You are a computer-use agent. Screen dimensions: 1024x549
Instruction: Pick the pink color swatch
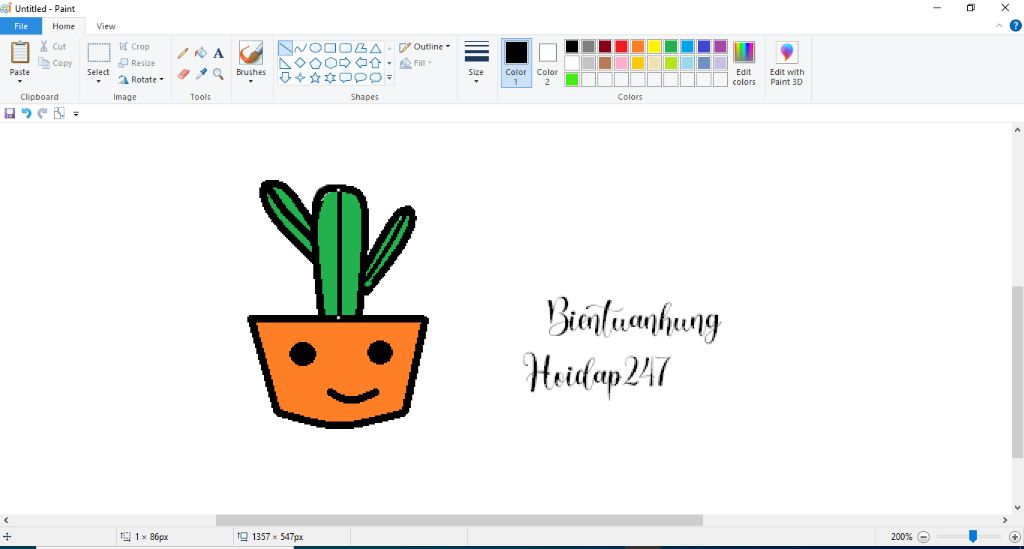point(621,63)
